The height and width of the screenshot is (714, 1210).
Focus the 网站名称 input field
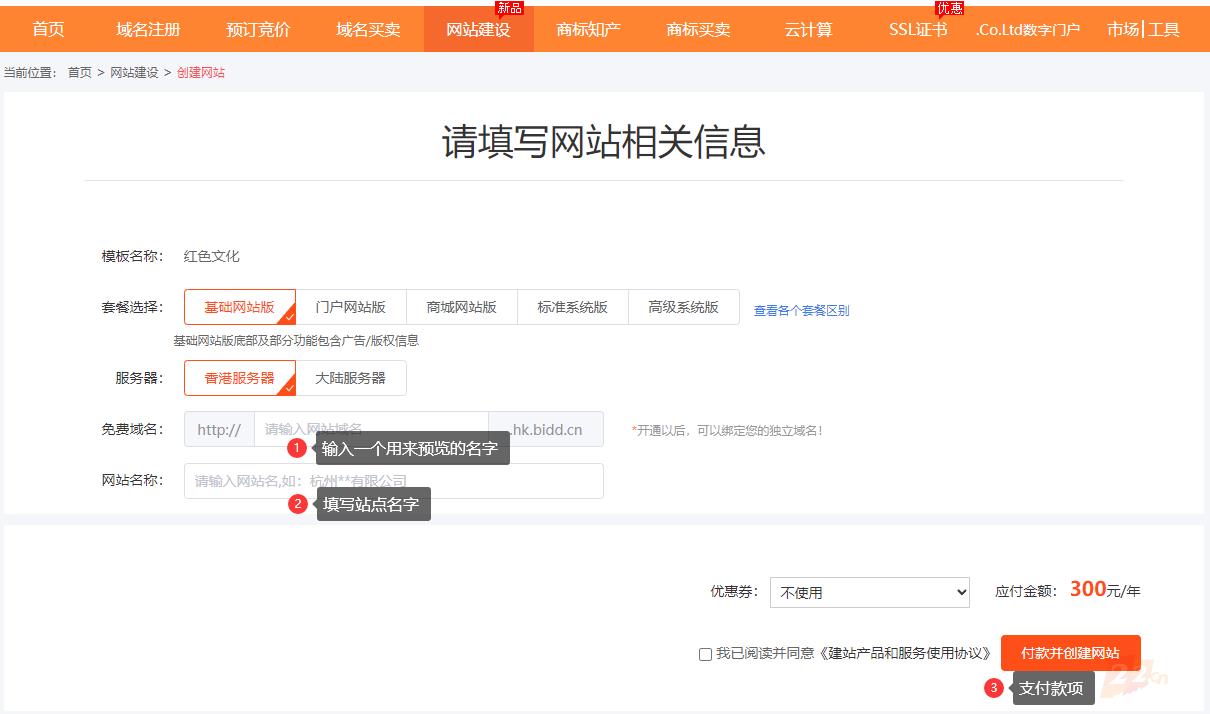pyautogui.click(x=394, y=481)
